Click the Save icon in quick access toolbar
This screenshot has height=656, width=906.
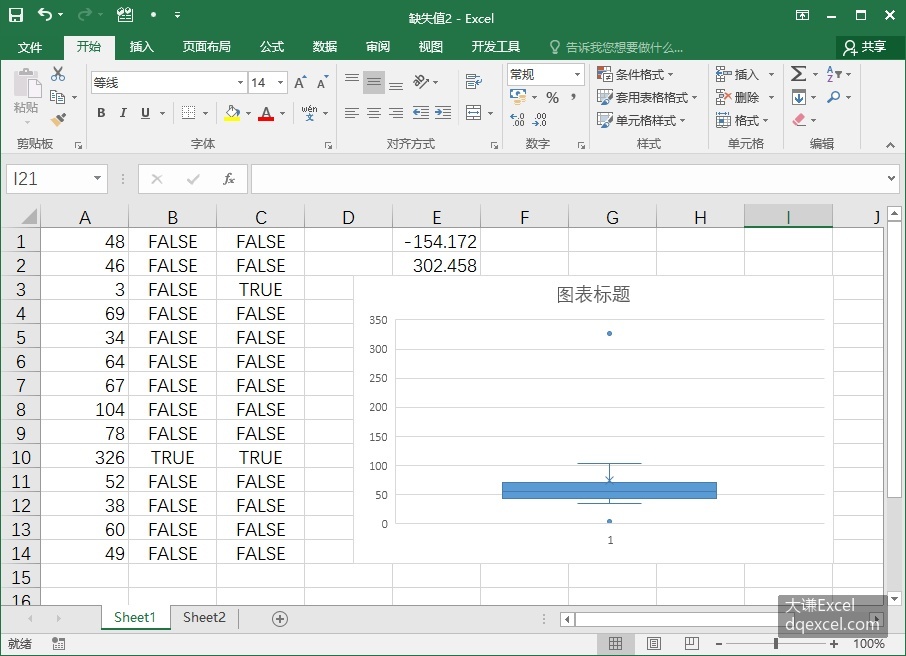(x=16, y=15)
